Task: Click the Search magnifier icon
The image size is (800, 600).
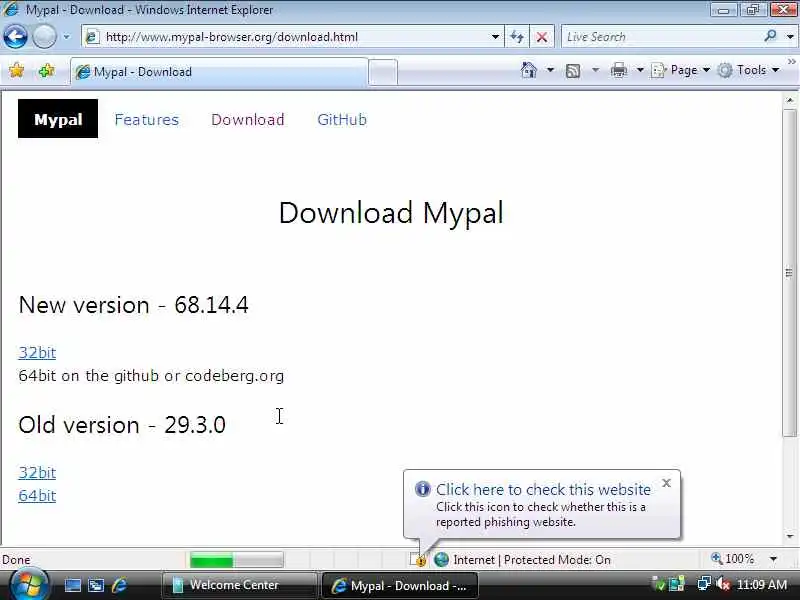Action: coord(770,36)
